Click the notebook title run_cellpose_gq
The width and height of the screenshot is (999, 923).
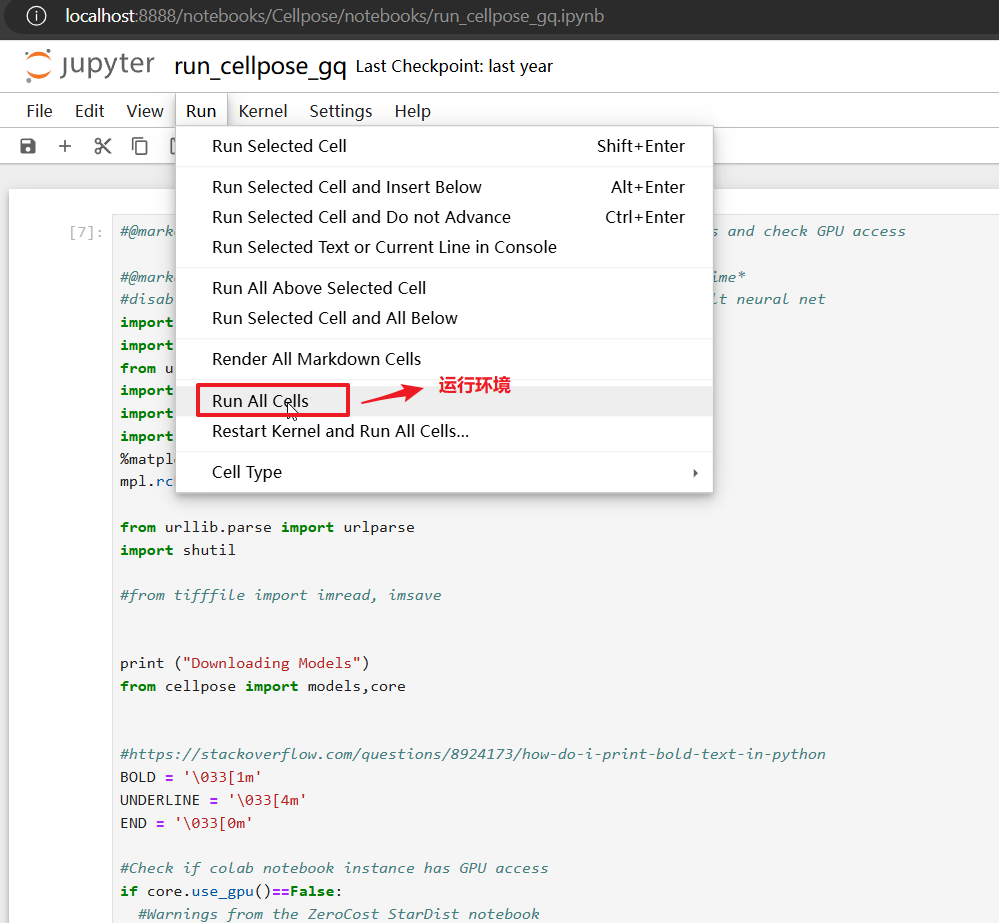(260, 66)
